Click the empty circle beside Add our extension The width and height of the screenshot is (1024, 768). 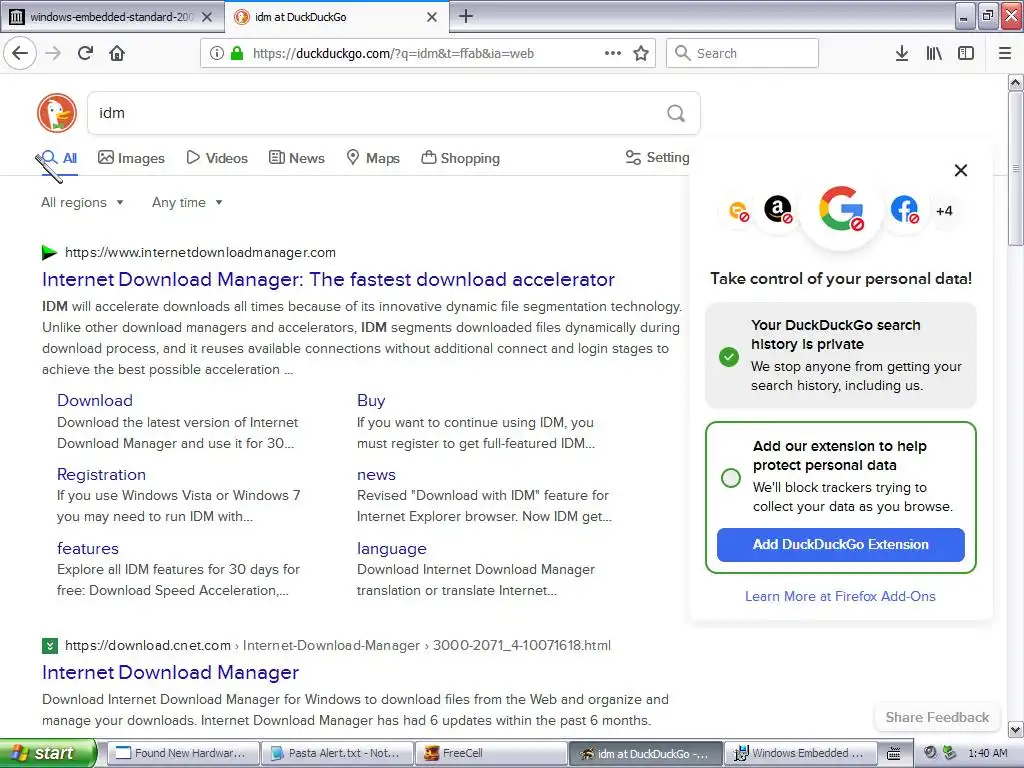point(731,478)
